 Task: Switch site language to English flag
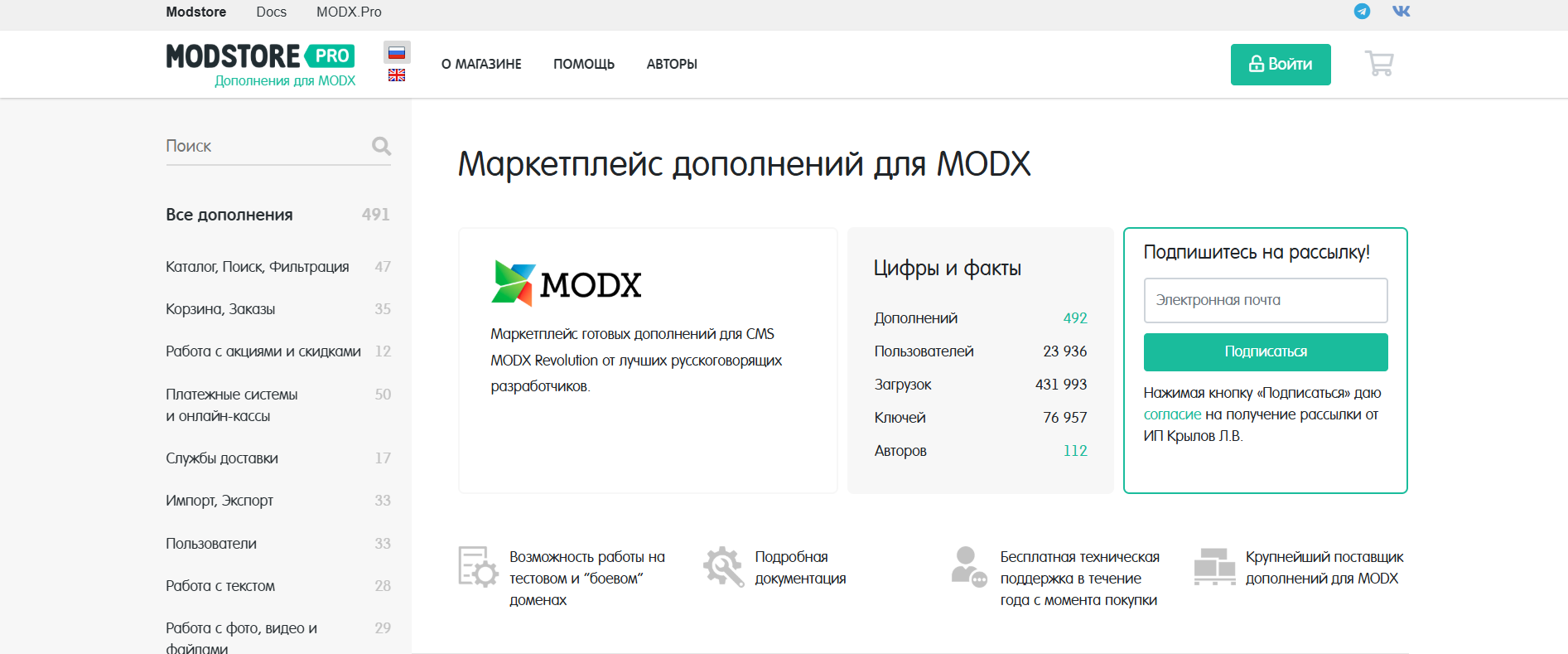tap(397, 75)
